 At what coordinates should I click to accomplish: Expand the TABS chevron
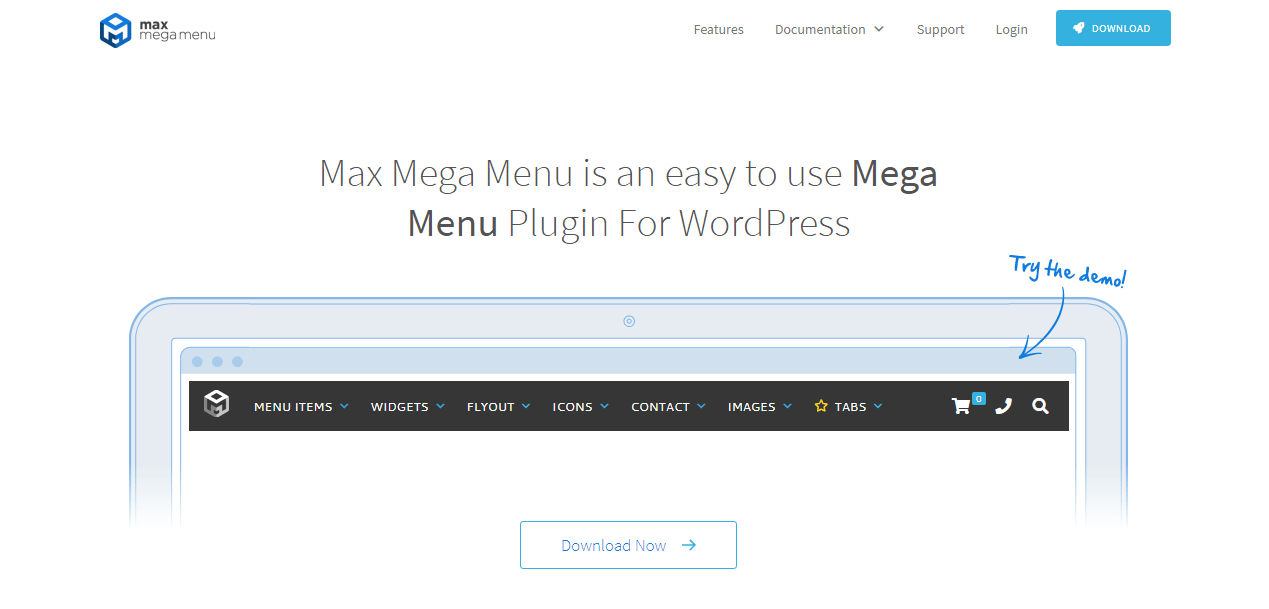878,406
